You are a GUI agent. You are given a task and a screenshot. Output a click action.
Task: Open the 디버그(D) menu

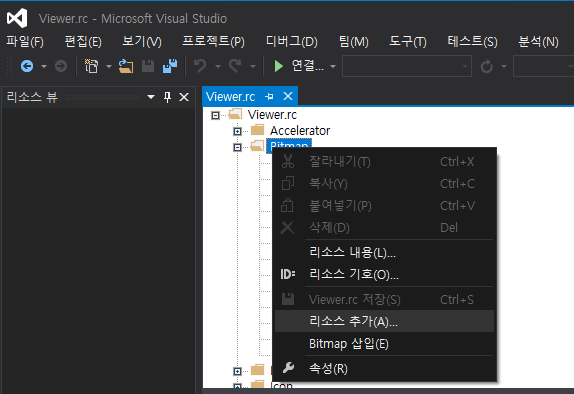291,41
